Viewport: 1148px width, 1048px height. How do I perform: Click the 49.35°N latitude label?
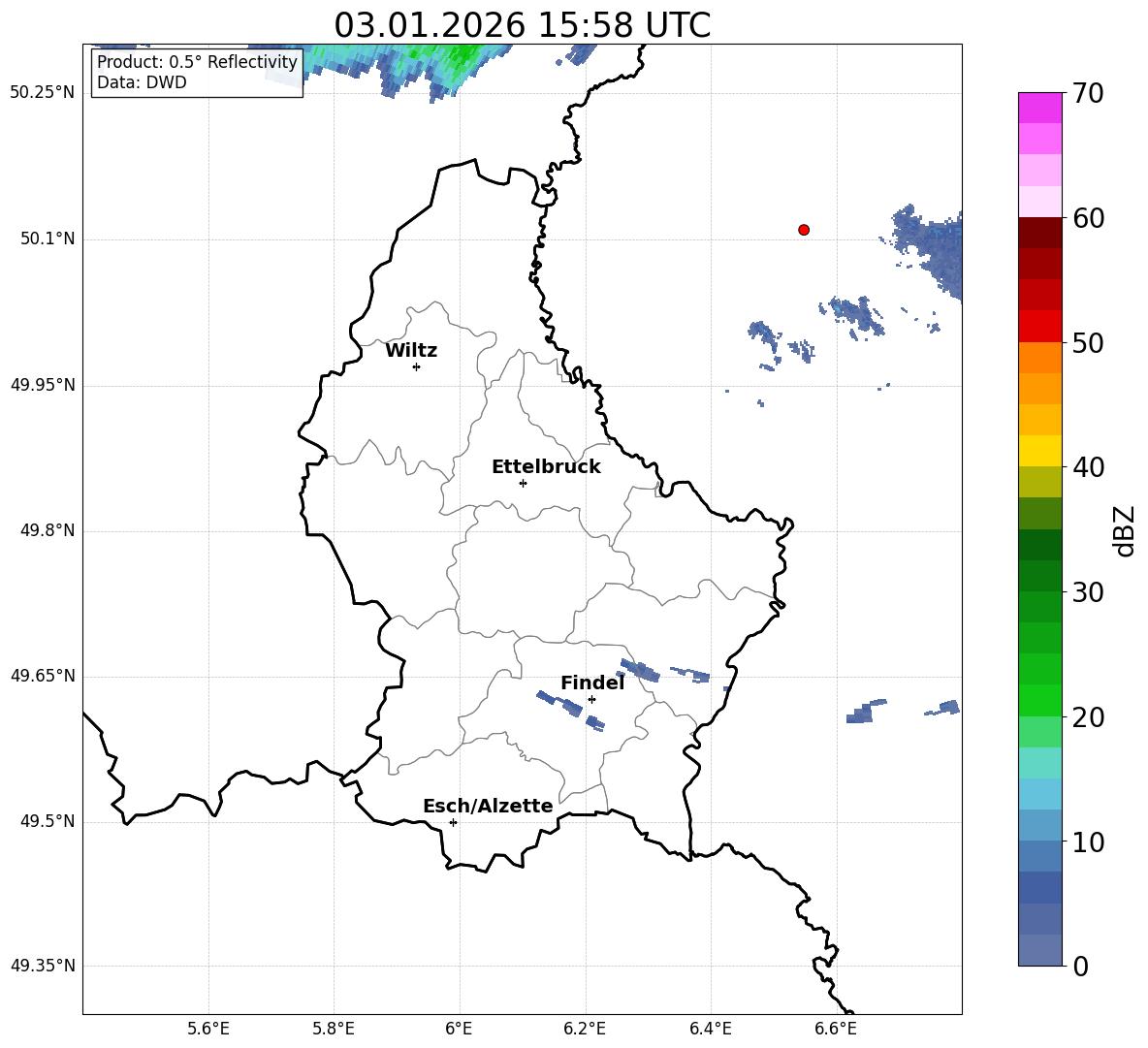click(x=43, y=966)
